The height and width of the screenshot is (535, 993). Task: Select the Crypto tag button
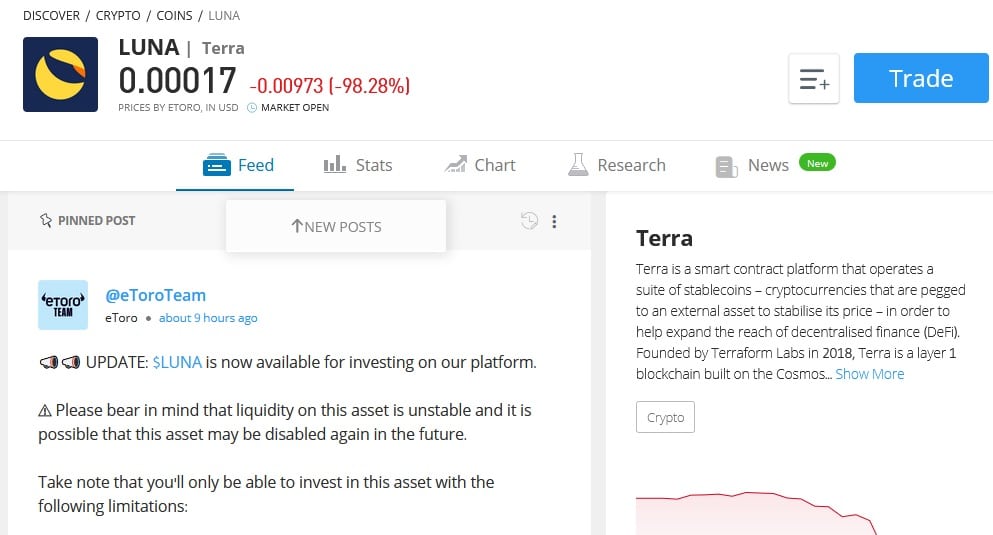coord(665,417)
